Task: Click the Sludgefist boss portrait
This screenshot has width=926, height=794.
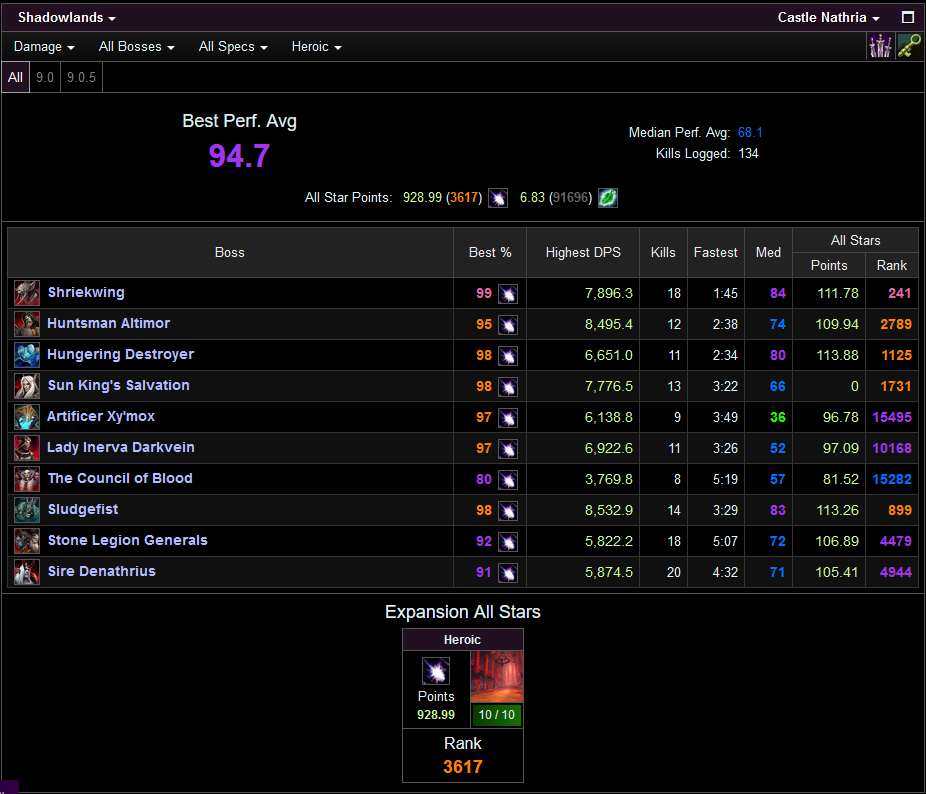Action: point(27,510)
